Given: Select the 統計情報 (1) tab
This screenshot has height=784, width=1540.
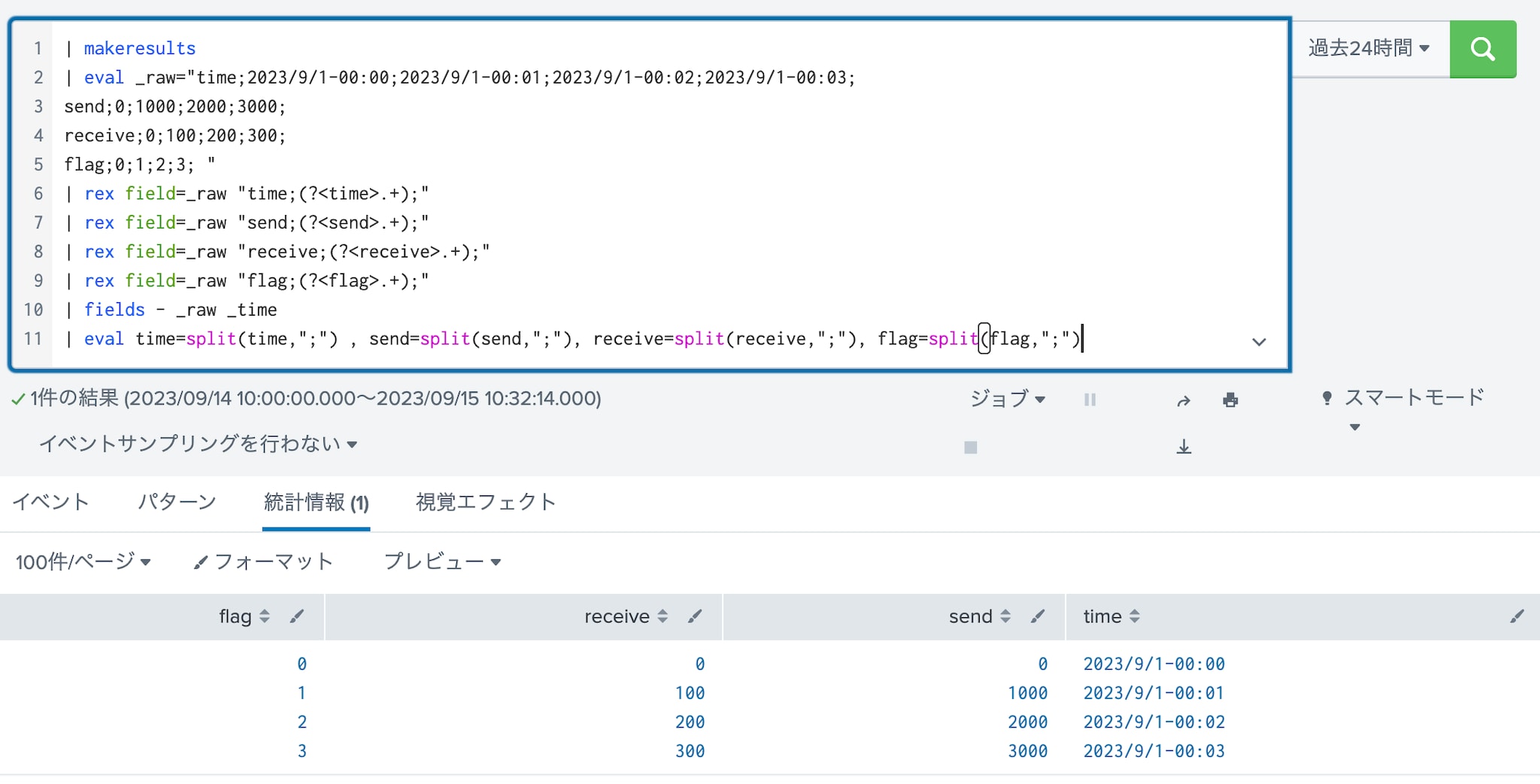Looking at the screenshot, I should point(317,502).
